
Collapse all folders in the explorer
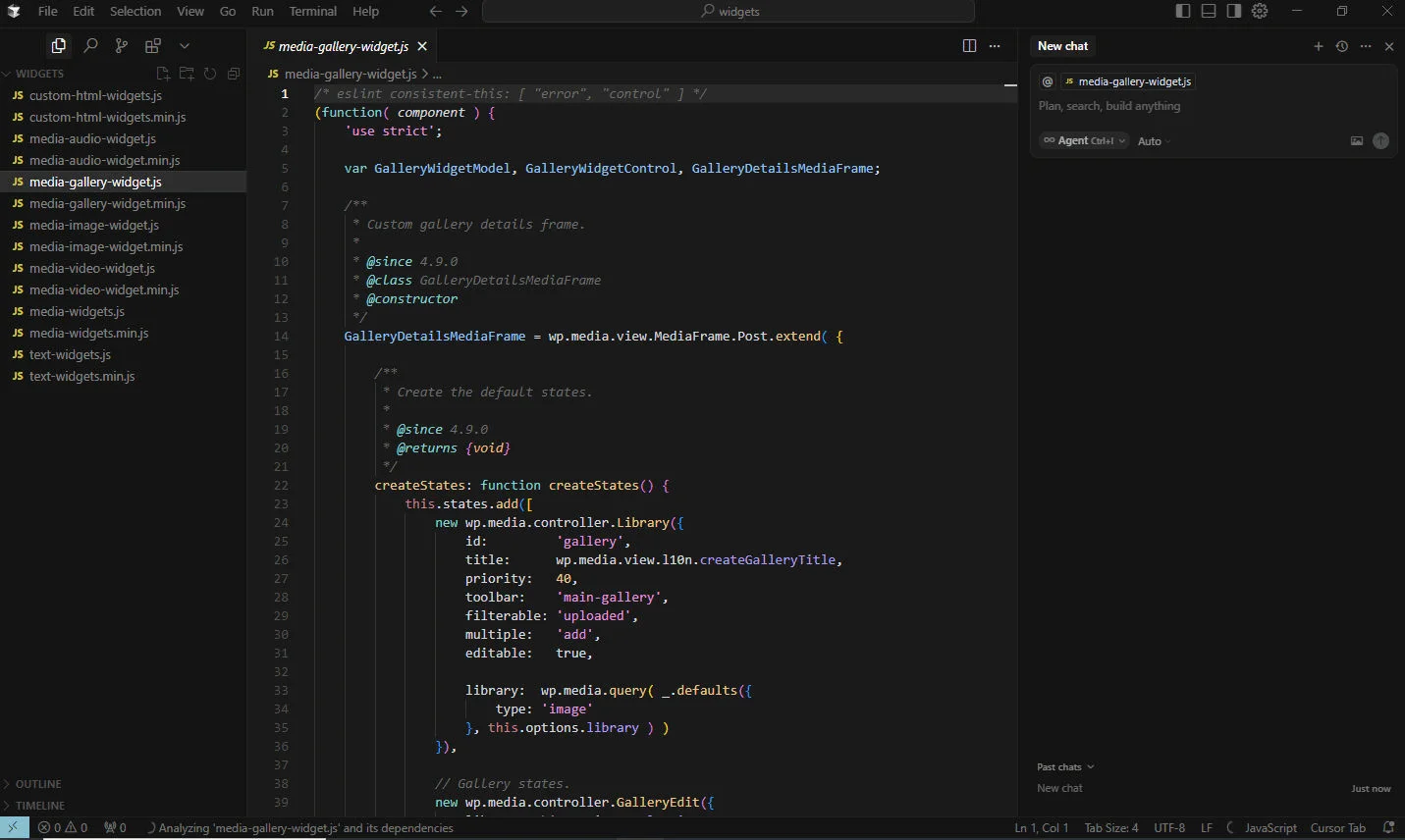tap(233, 73)
